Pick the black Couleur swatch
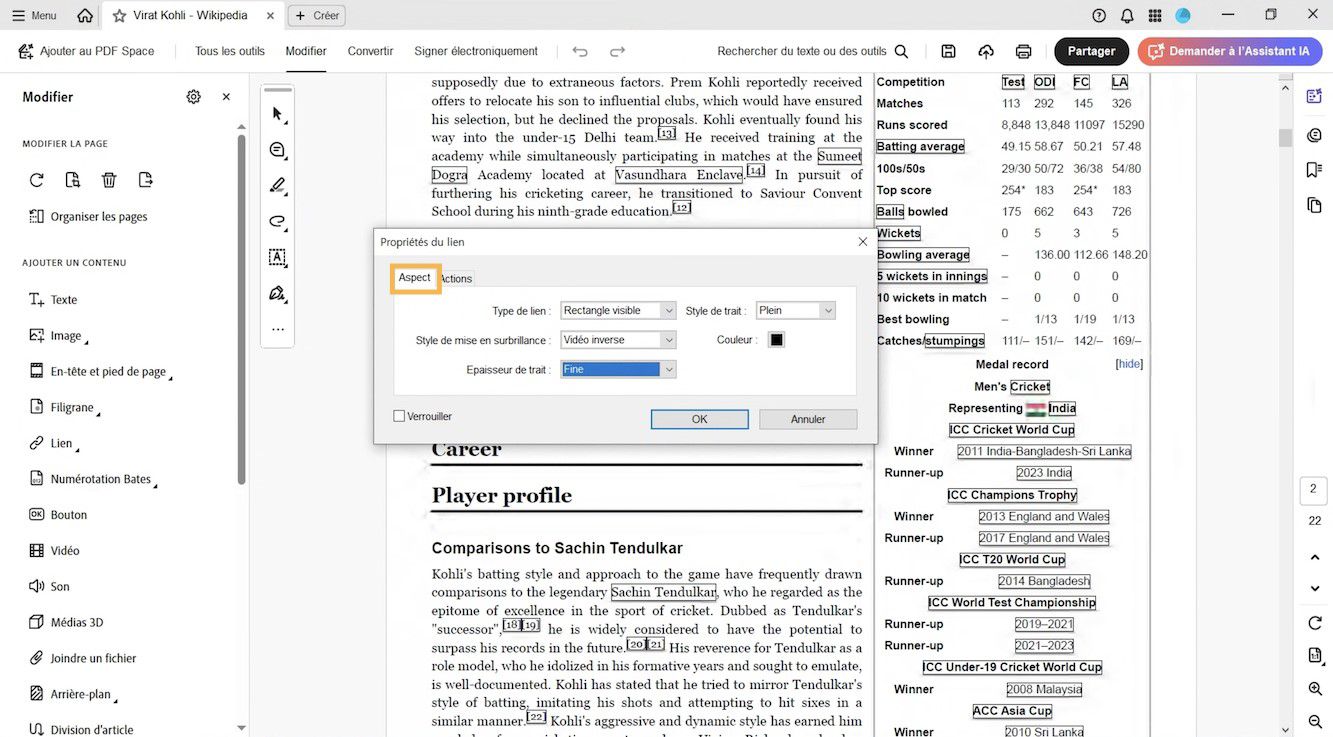This screenshot has height=737, width=1333. [x=776, y=340]
